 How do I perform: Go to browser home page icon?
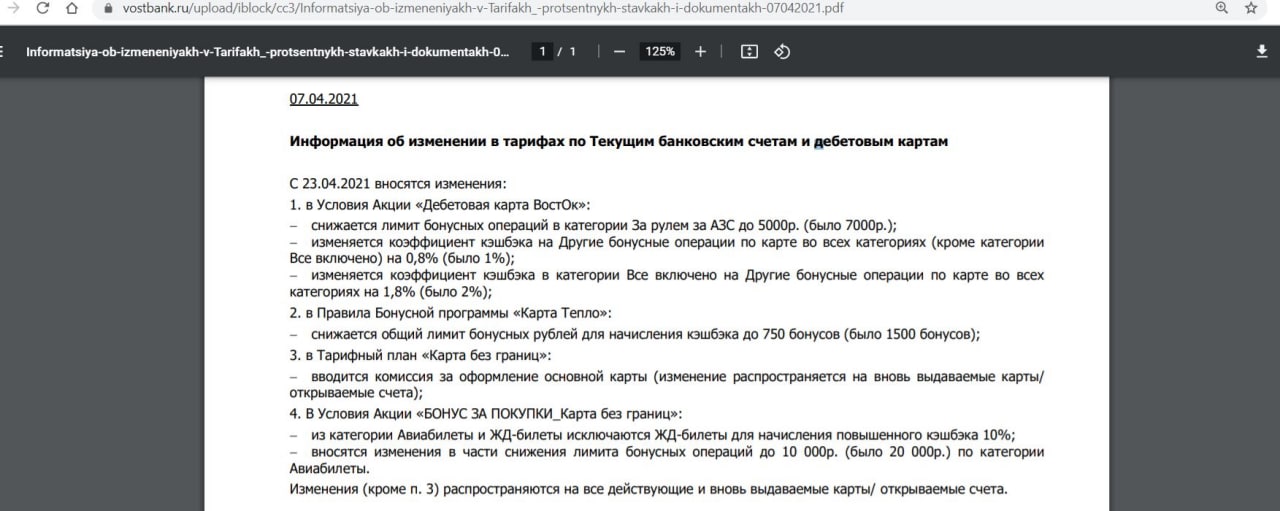pyautogui.click(x=72, y=8)
